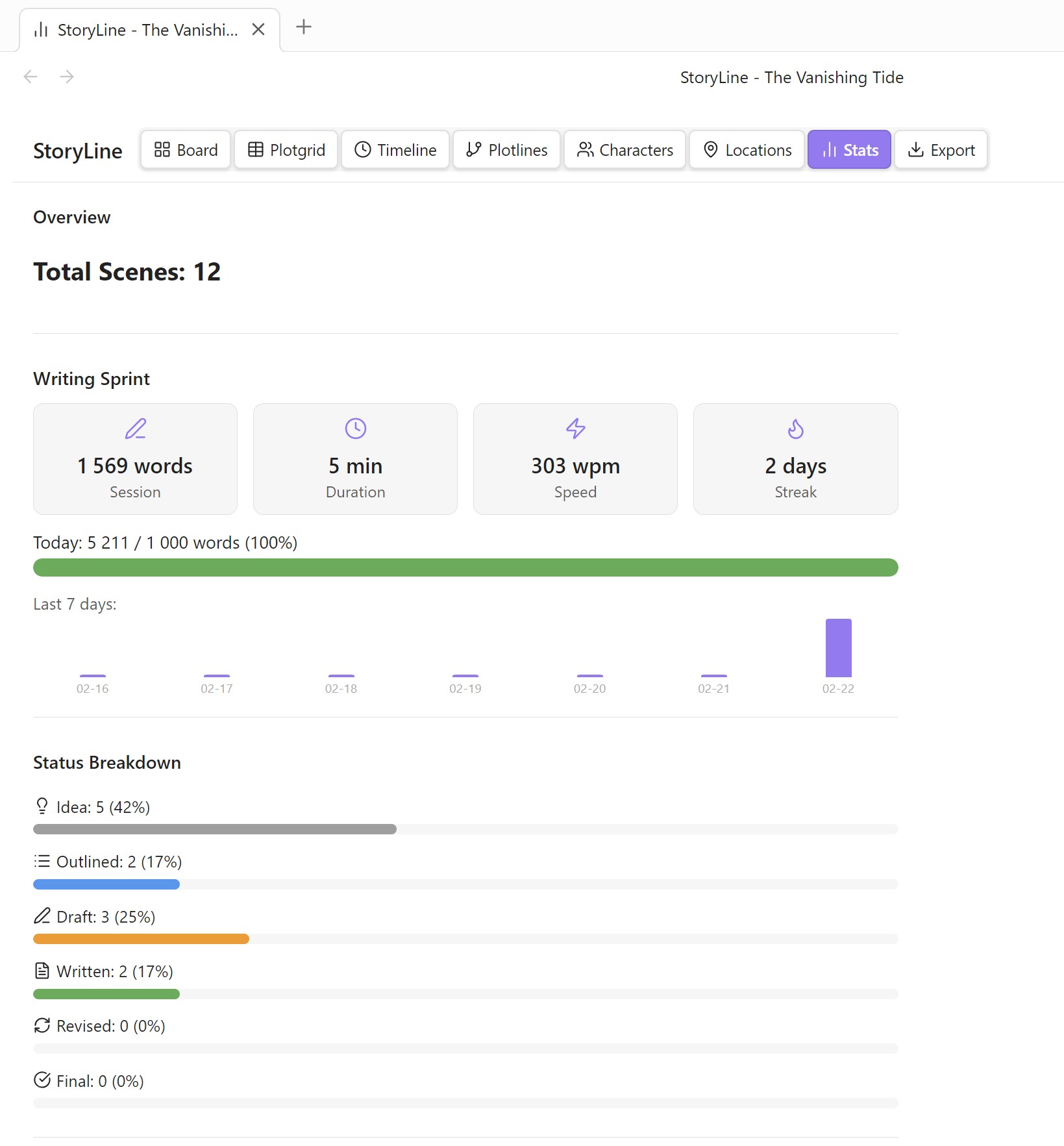Switch to the Plotgrid tab
Image resolution: width=1064 pixels, height=1146 pixels.
[x=286, y=150]
